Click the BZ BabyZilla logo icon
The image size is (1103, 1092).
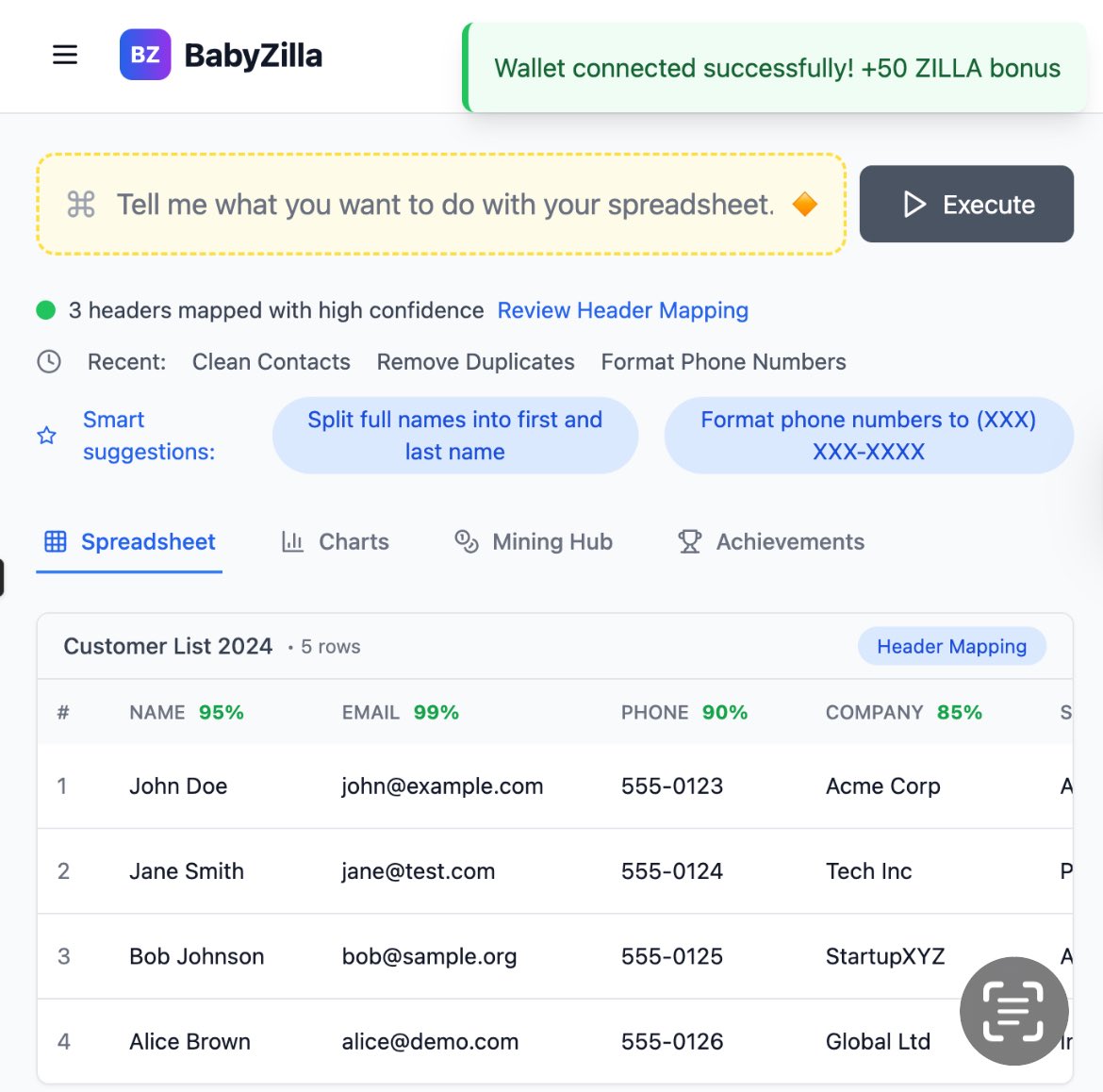pyautogui.click(x=145, y=55)
